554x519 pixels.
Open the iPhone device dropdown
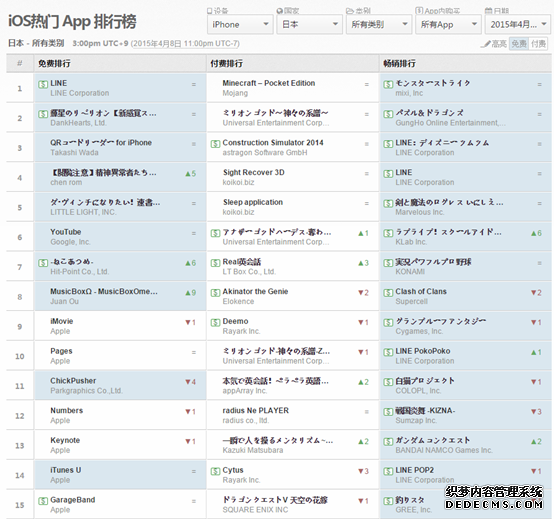pyautogui.click(x=240, y=24)
